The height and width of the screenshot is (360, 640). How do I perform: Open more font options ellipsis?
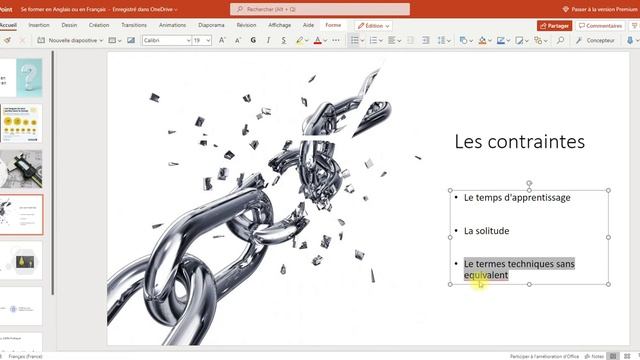pyautogui.click(x=336, y=40)
